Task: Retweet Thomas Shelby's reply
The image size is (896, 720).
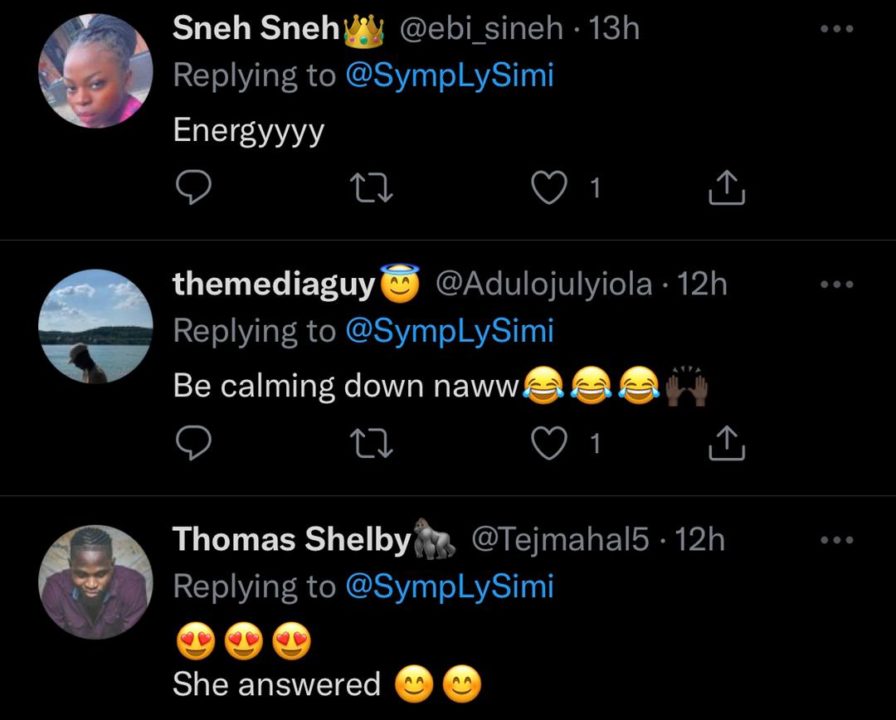Action: point(371,715)
